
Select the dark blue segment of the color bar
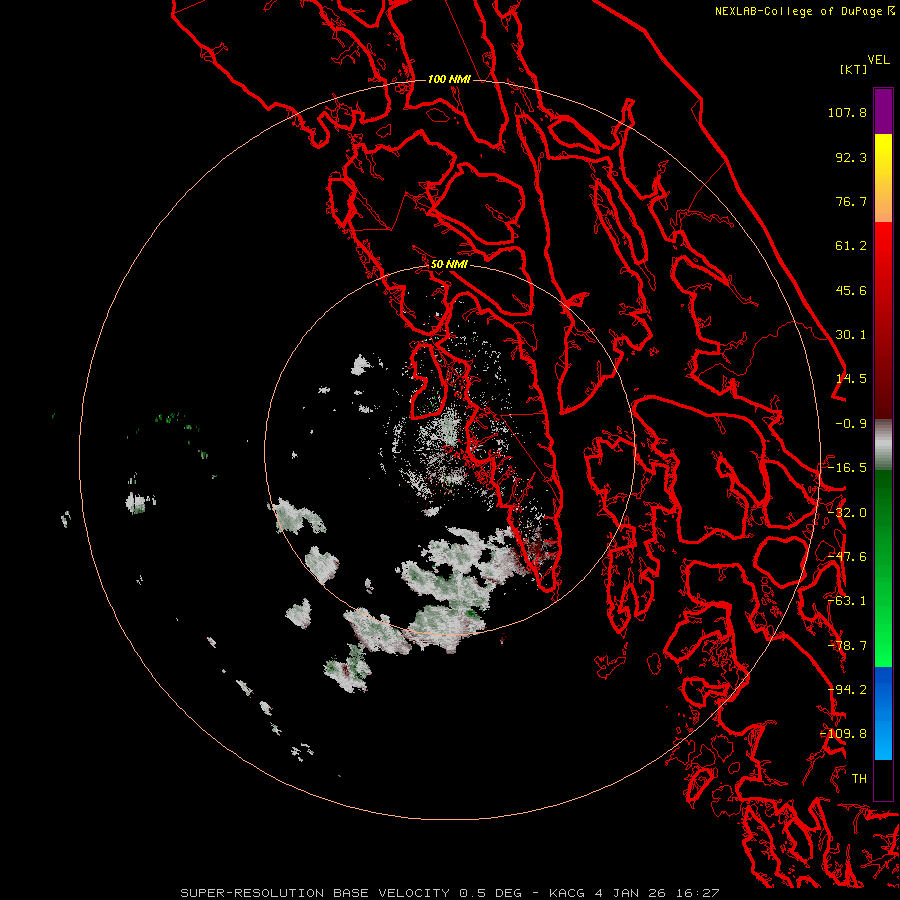[x=883, y=686]
